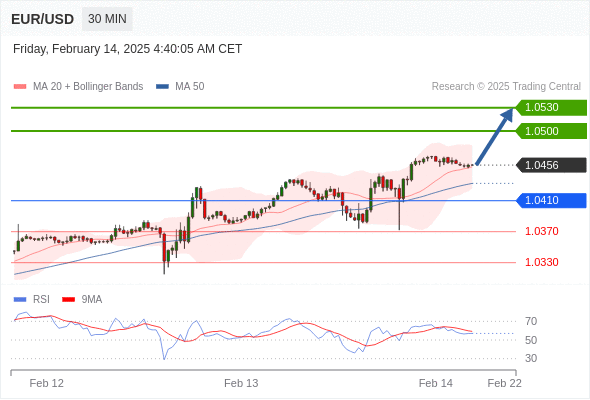Click the Feb 14 date axis label
The image size is (590, 400).
[436, 383]
